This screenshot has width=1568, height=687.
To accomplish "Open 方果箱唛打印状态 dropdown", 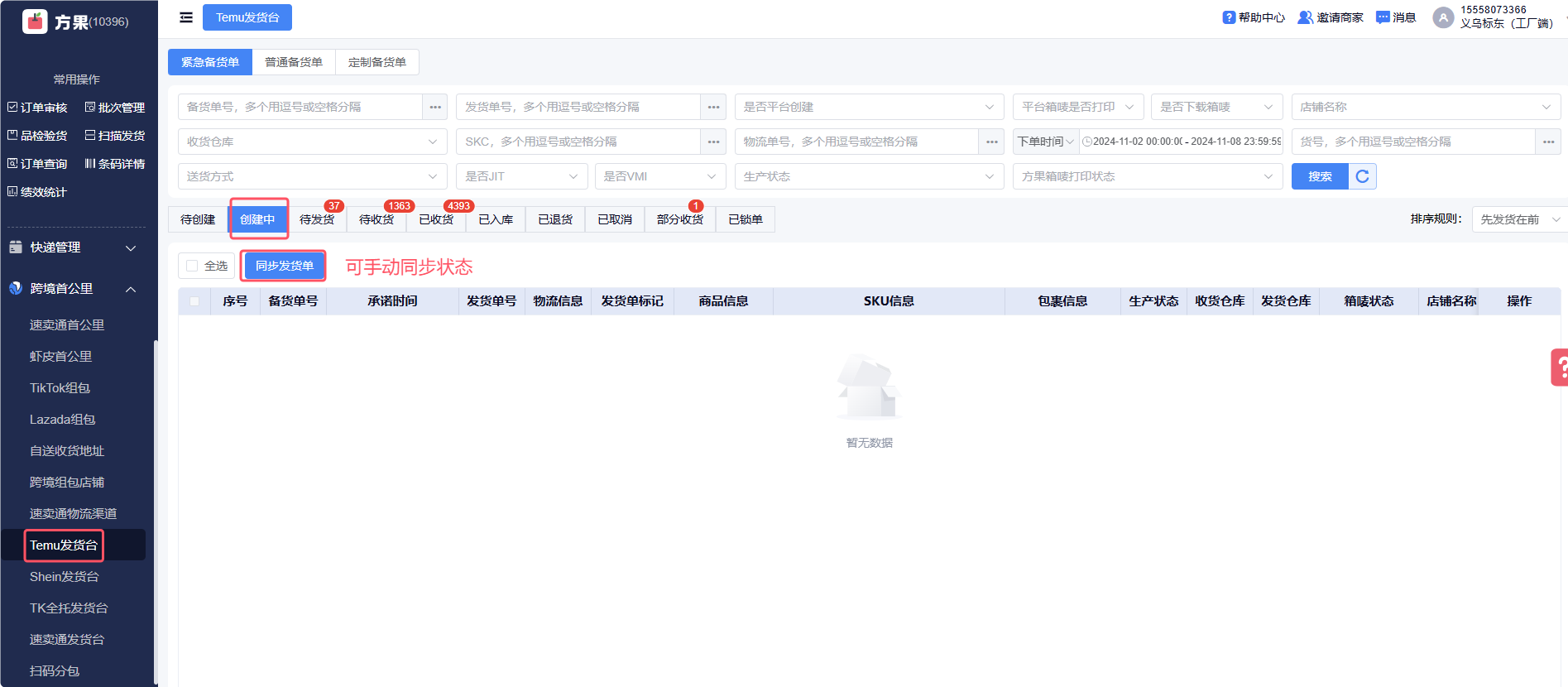I will pos(1148,176).
